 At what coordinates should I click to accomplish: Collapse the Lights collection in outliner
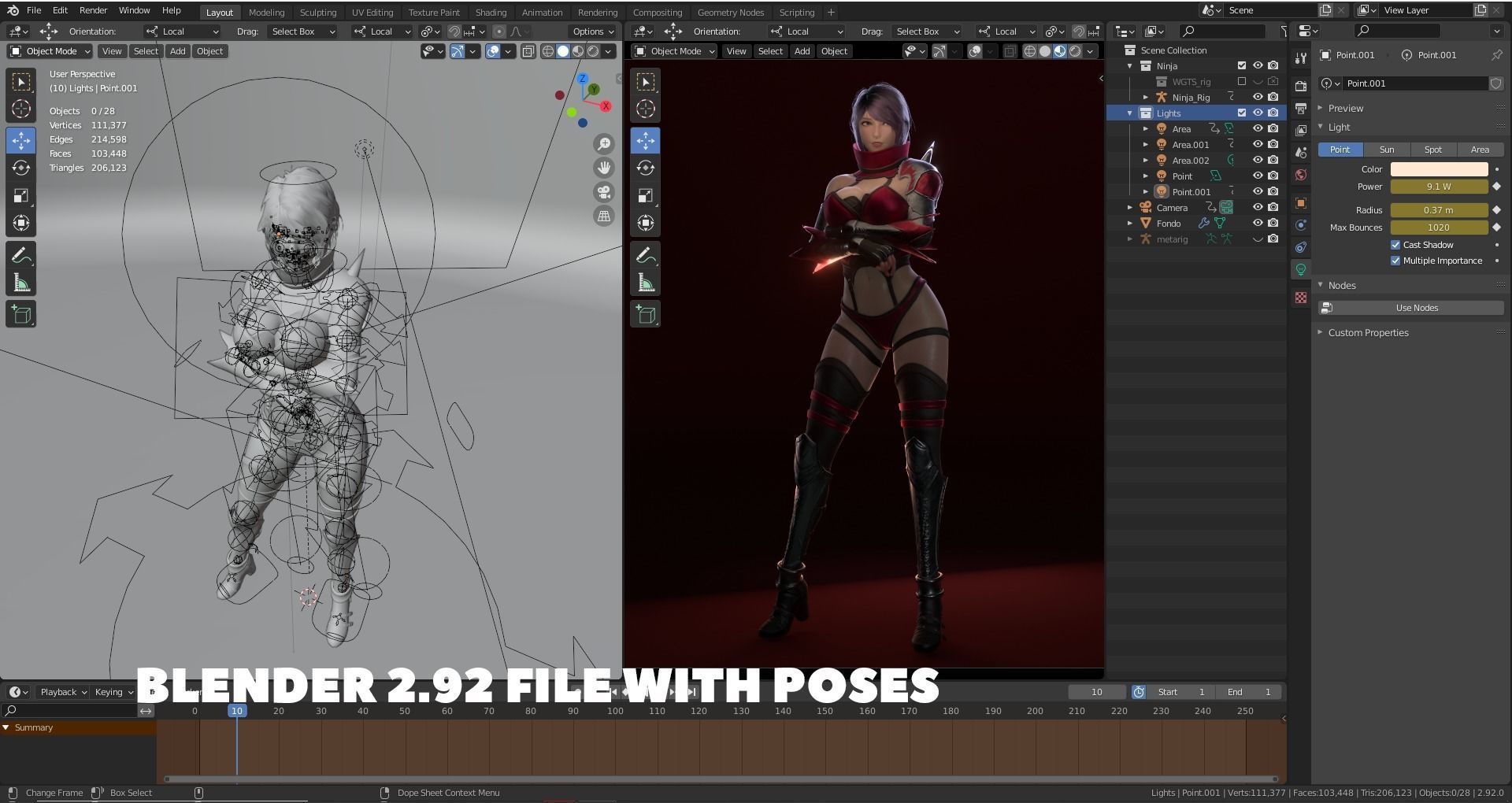coord(1130,113)
